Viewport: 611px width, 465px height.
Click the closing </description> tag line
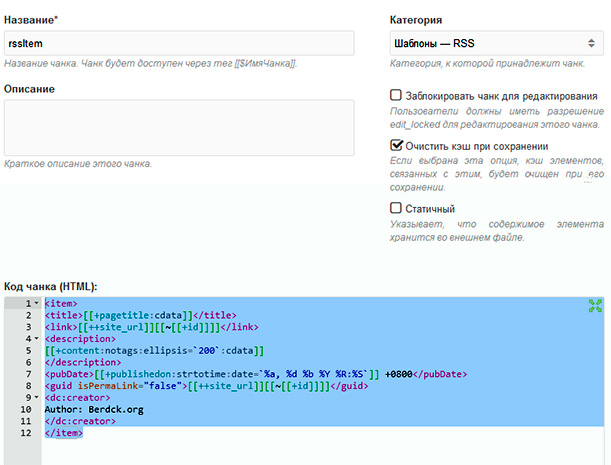point(83,362)
